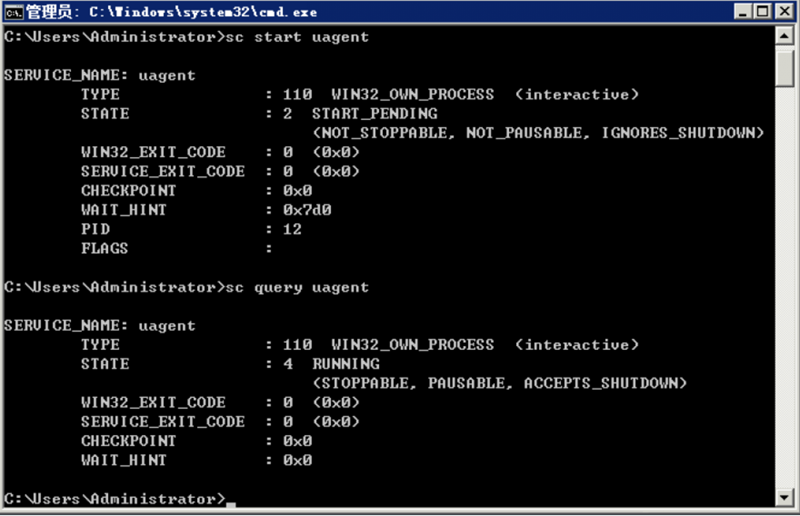
Task: Click the blinking cursor at the last prompt
Action: [231, 504]
